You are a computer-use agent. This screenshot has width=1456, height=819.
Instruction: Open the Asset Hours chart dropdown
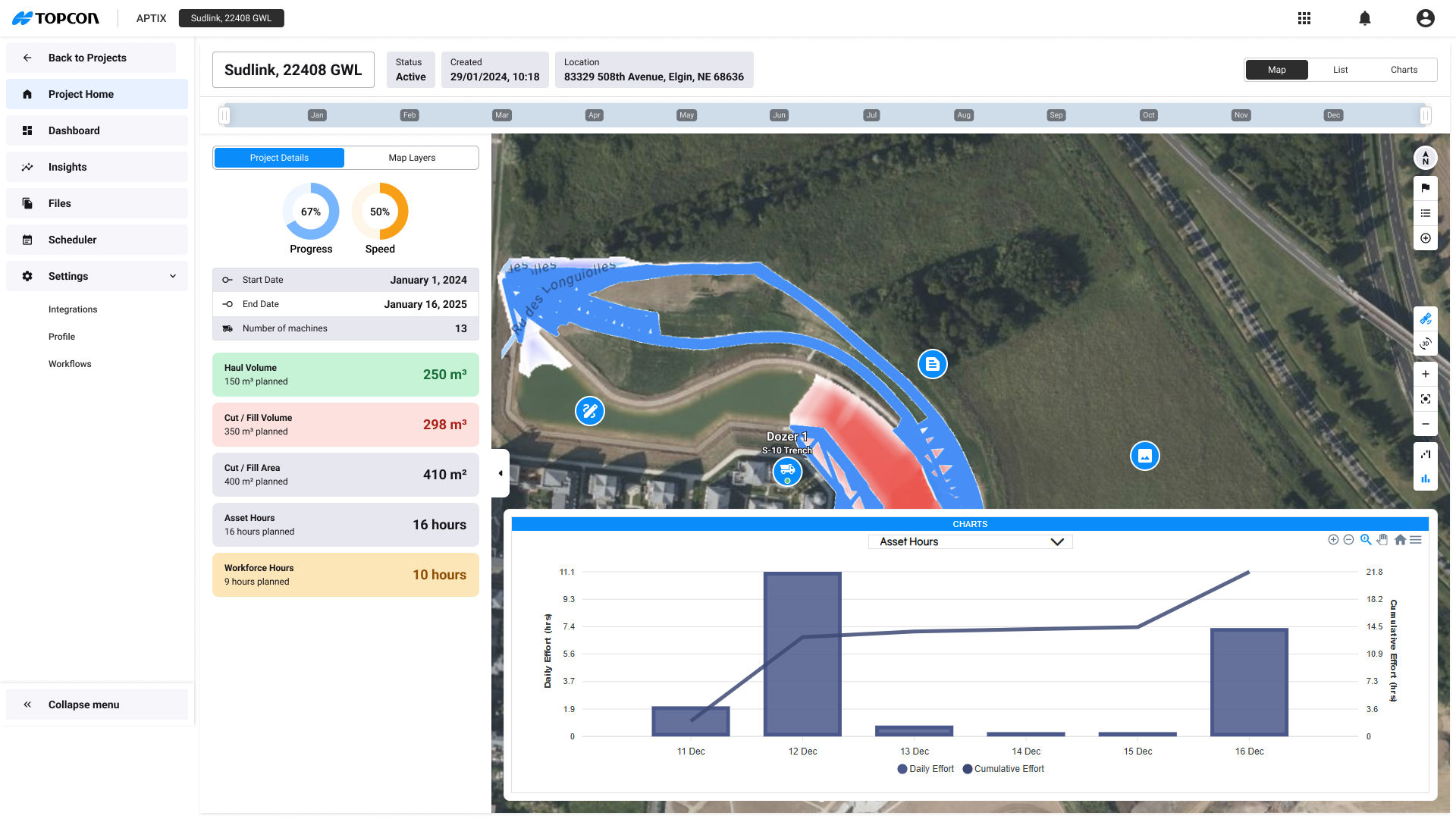click(x=970, y=541)
